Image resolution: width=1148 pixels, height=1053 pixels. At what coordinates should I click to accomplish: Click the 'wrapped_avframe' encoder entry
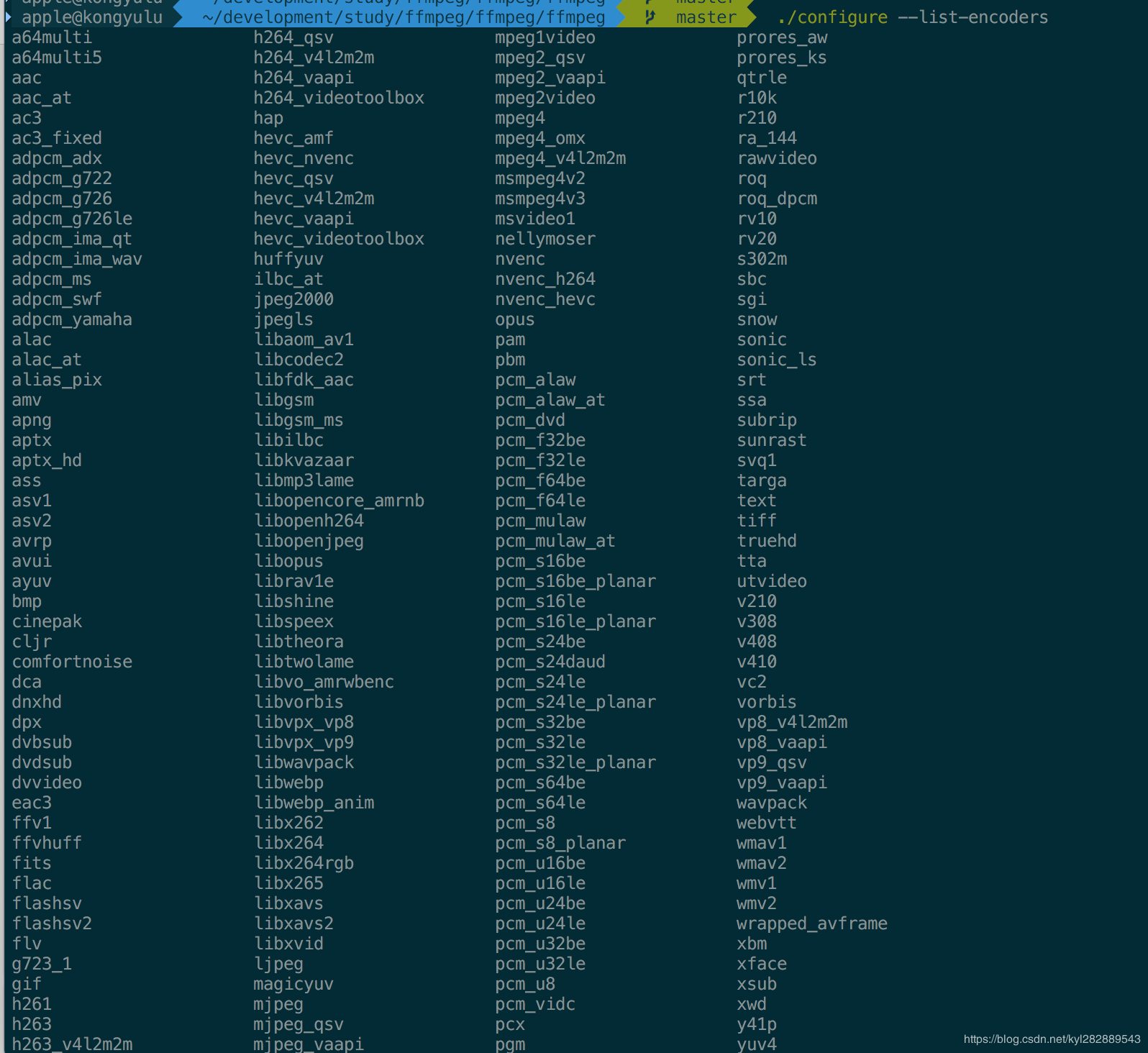812,924
